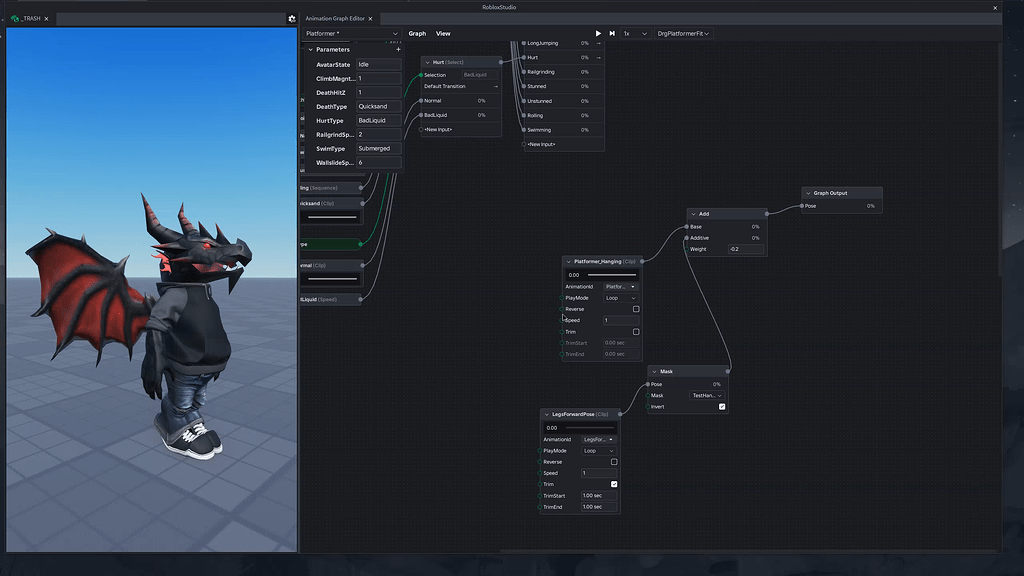Viewport: 1024px width, 576px height.
Task: Click the LongJumping transition arrow
Action: 598,43
